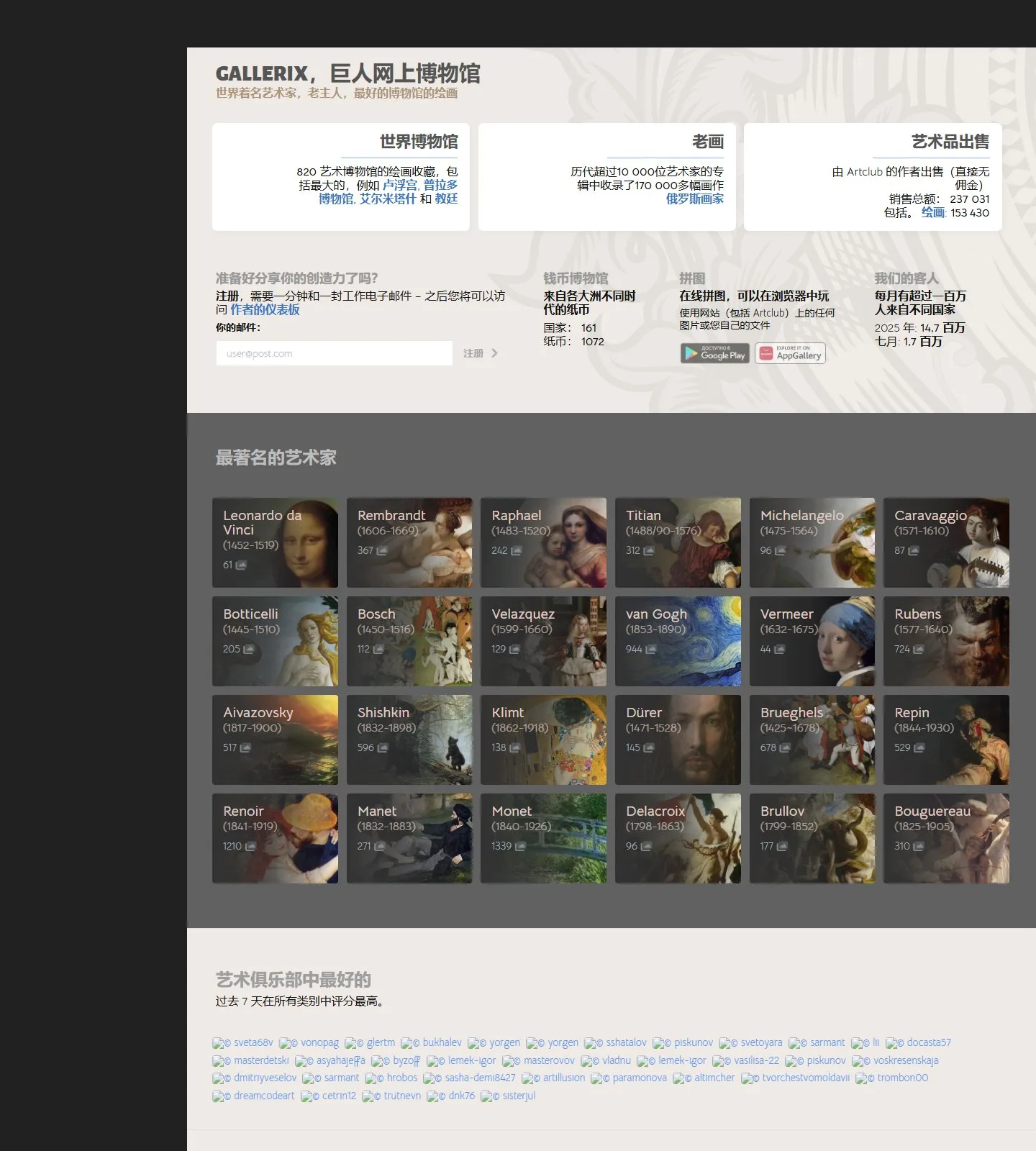
Task: Open the 俄罗斯画家 link
Action: tap(695, 199)
